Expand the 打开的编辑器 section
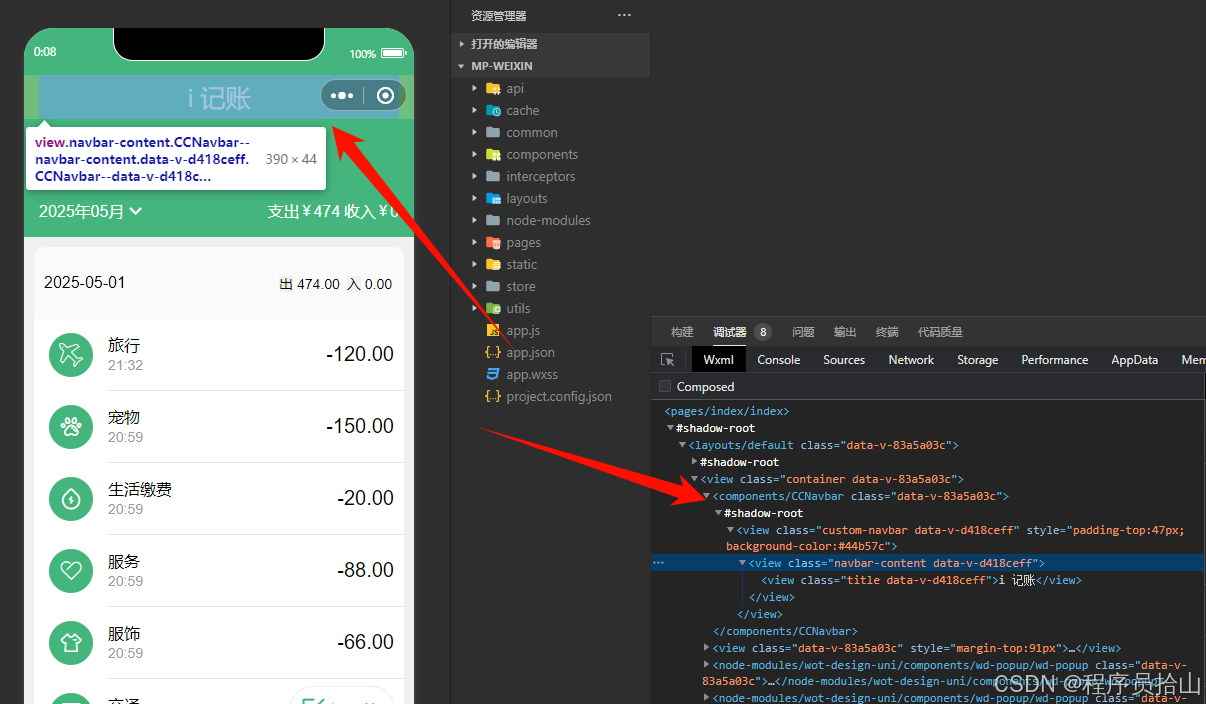Screen dimensions: 1206x704 (x=461, y=44)
